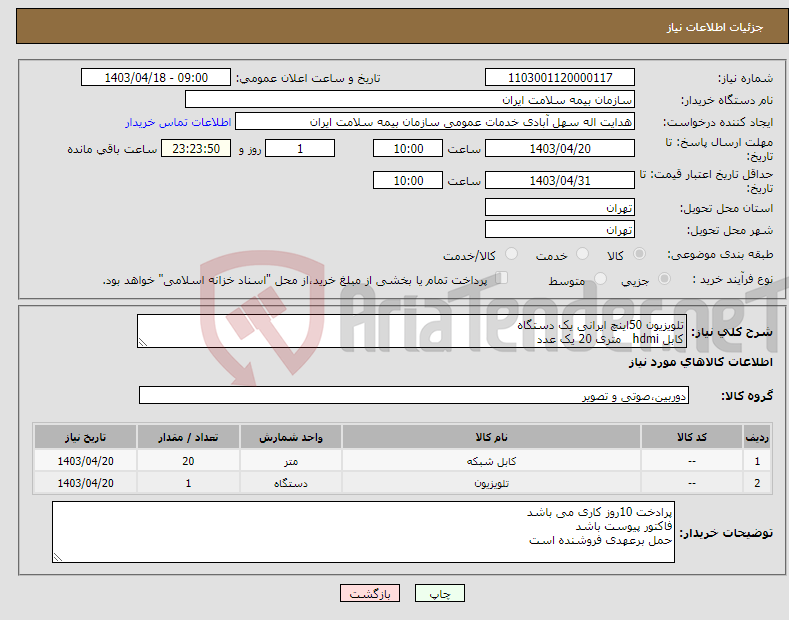Click the نام کالا column header
Image resolution: width=789 pixels, height=620 pixels.
[x=491, y=437]
